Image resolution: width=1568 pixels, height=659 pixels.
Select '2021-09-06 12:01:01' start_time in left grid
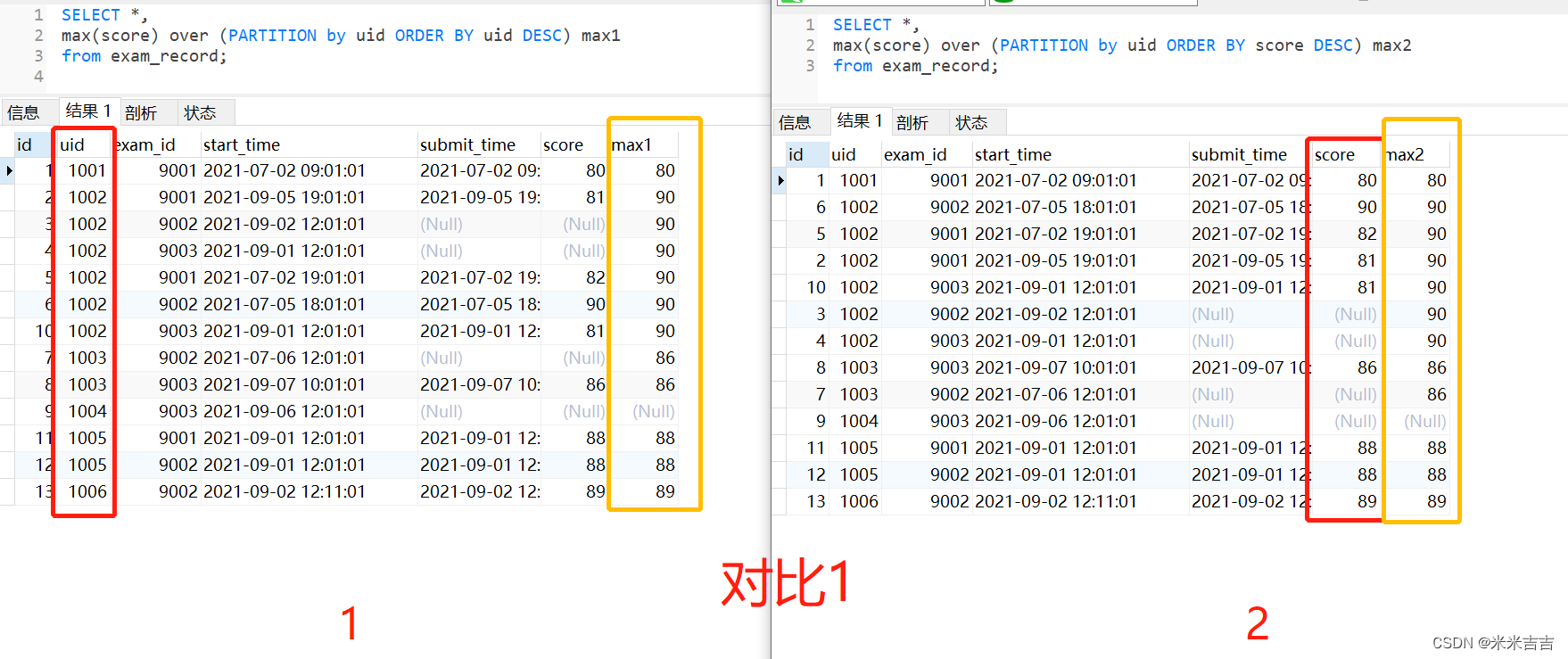tap(309, 411)
